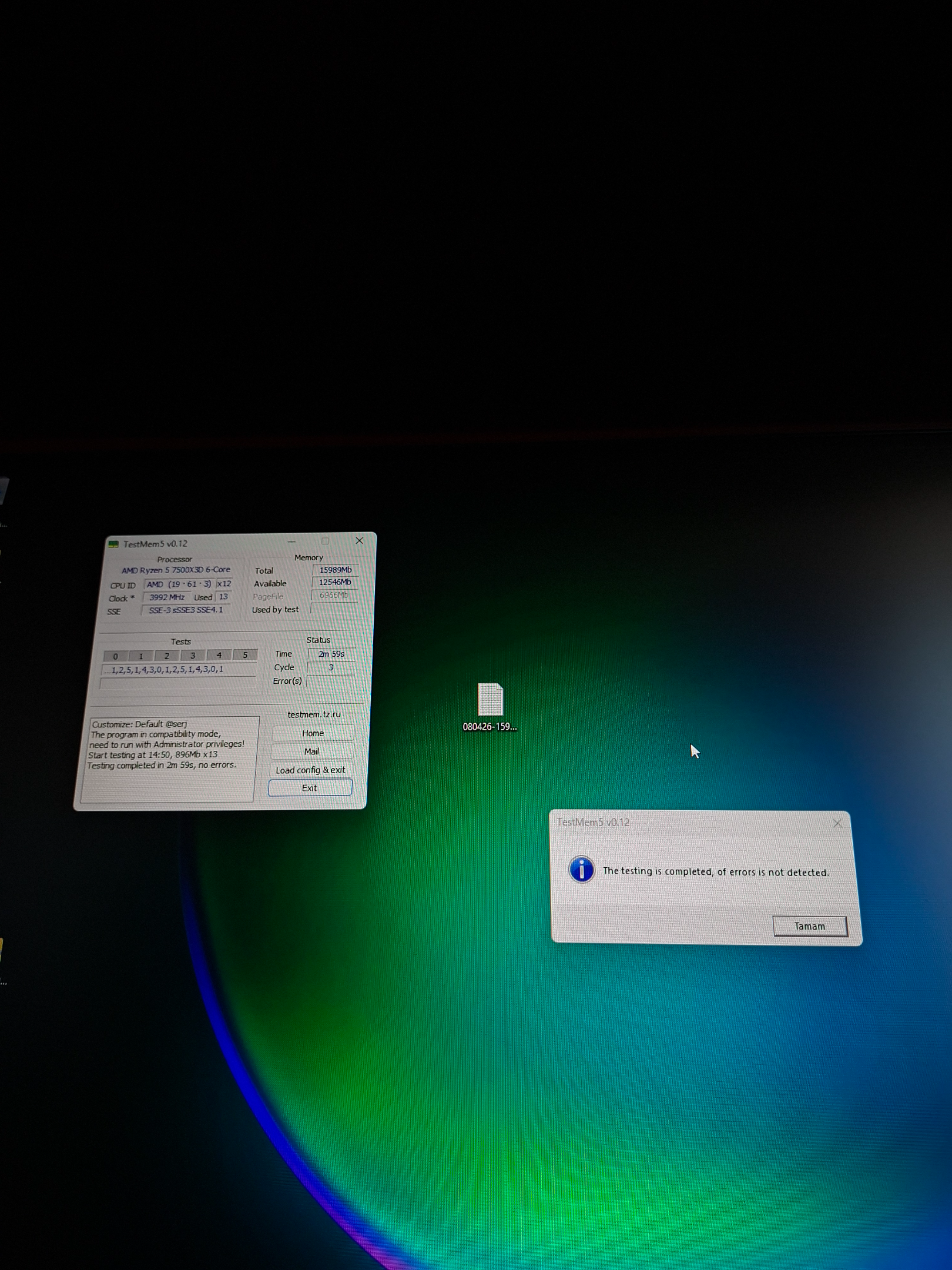Viewport: 952px width, 1270px height.
Task: Click the log line "Start testing at 14:50, 896Mb x13"
Action: click(x=153, y=755)
